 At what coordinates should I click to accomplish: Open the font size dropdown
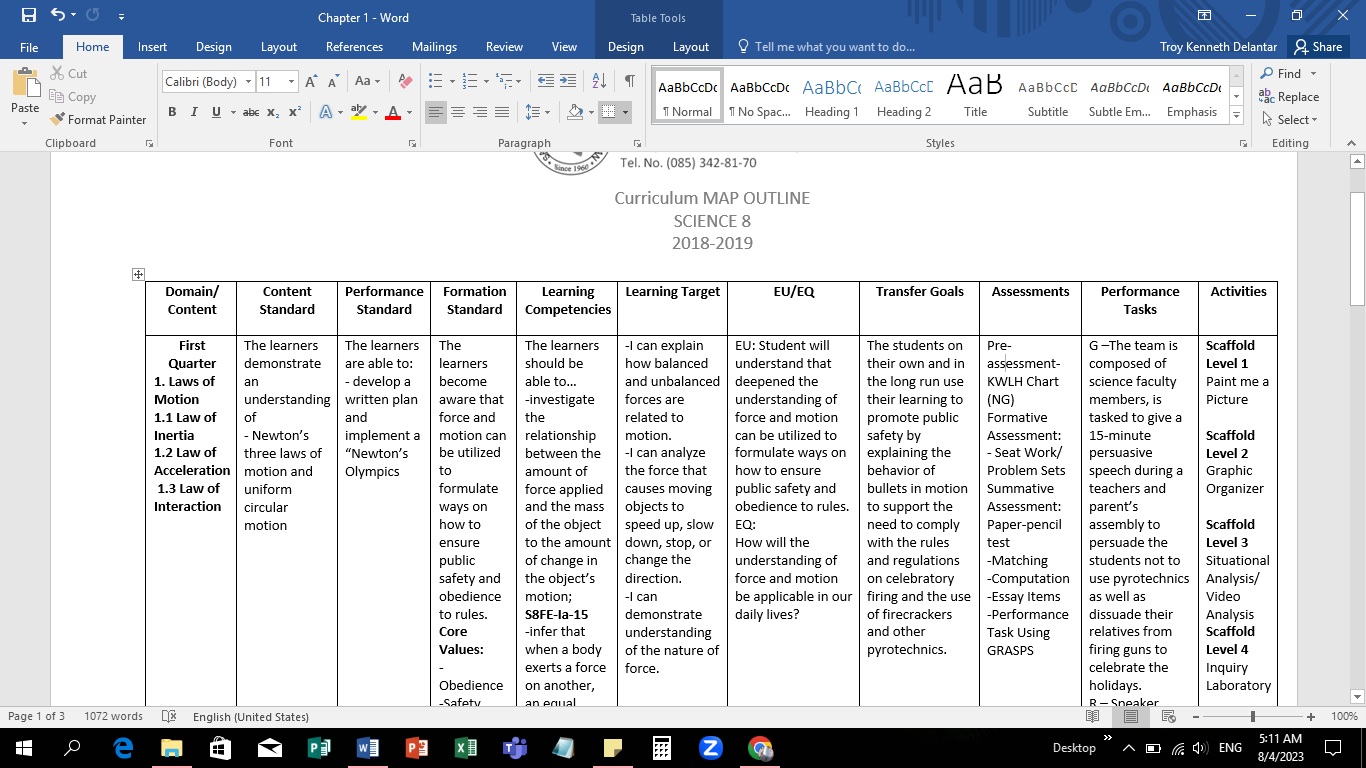(291, 81)
